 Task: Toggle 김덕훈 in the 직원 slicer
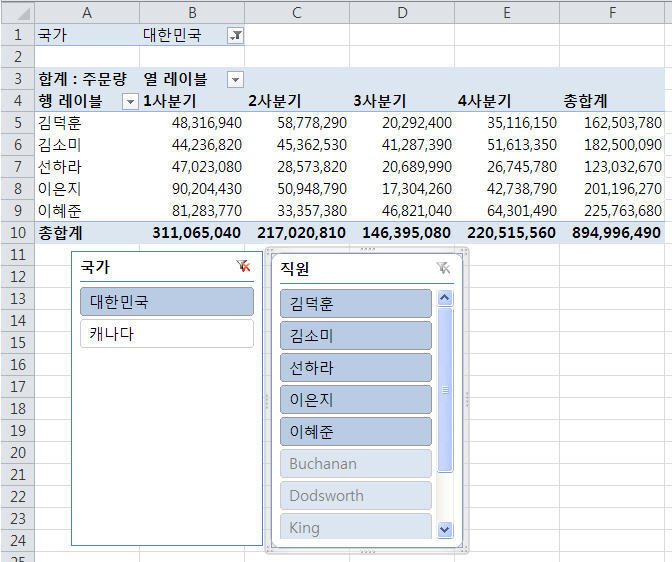click(x=355, y=304)
